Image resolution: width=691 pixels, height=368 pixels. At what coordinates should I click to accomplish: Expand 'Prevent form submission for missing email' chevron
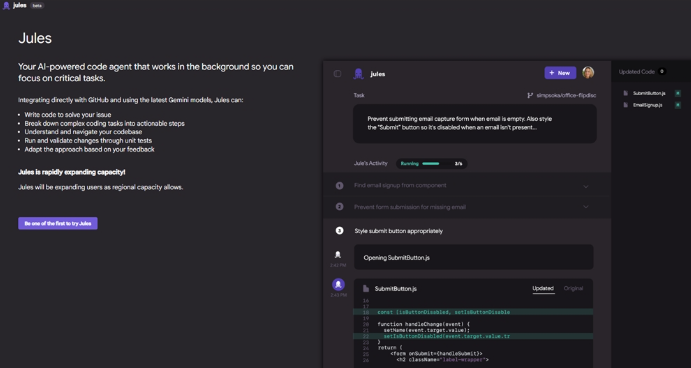586,207
